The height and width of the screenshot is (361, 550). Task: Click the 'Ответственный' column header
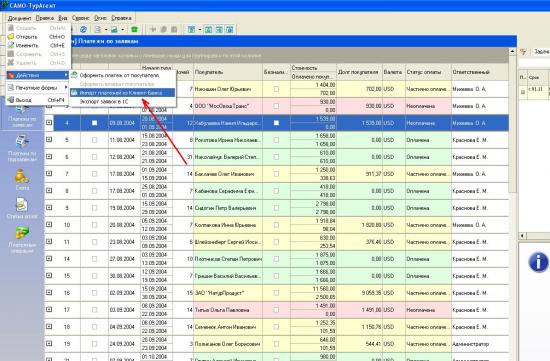tap(480, 72)
